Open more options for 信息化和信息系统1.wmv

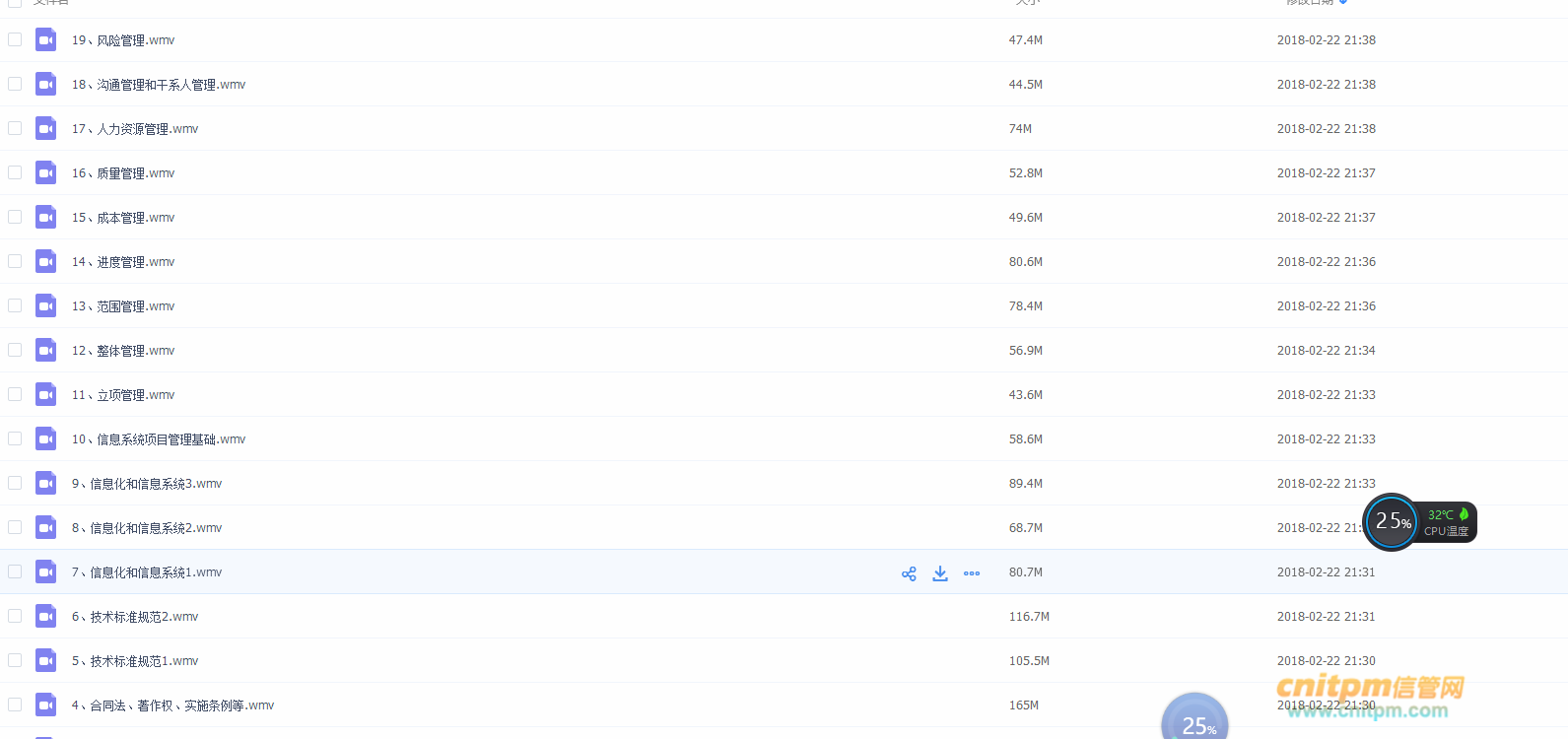click(972, 573)
